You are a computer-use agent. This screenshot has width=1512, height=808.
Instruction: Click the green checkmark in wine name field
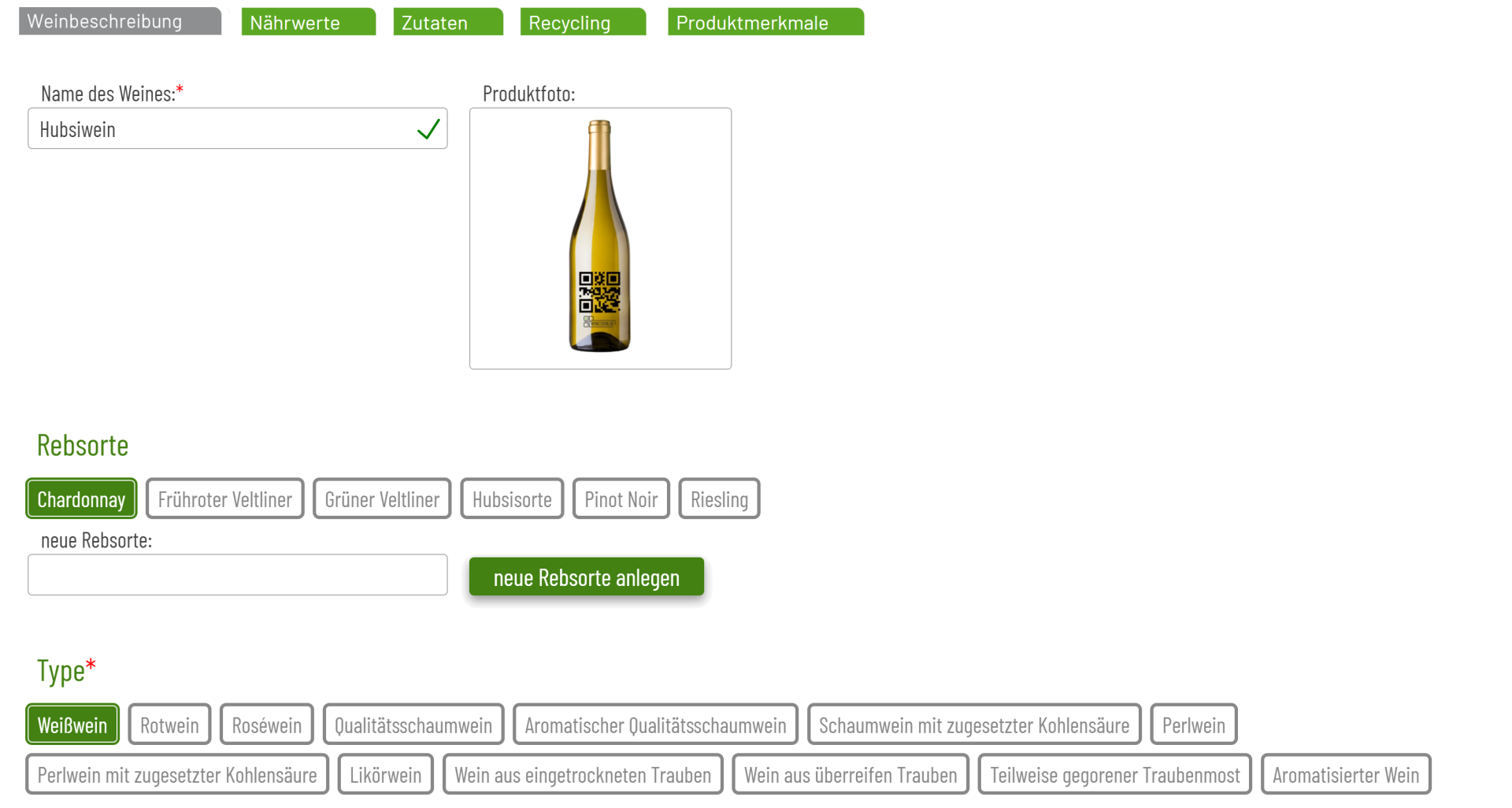click(428, 129)
